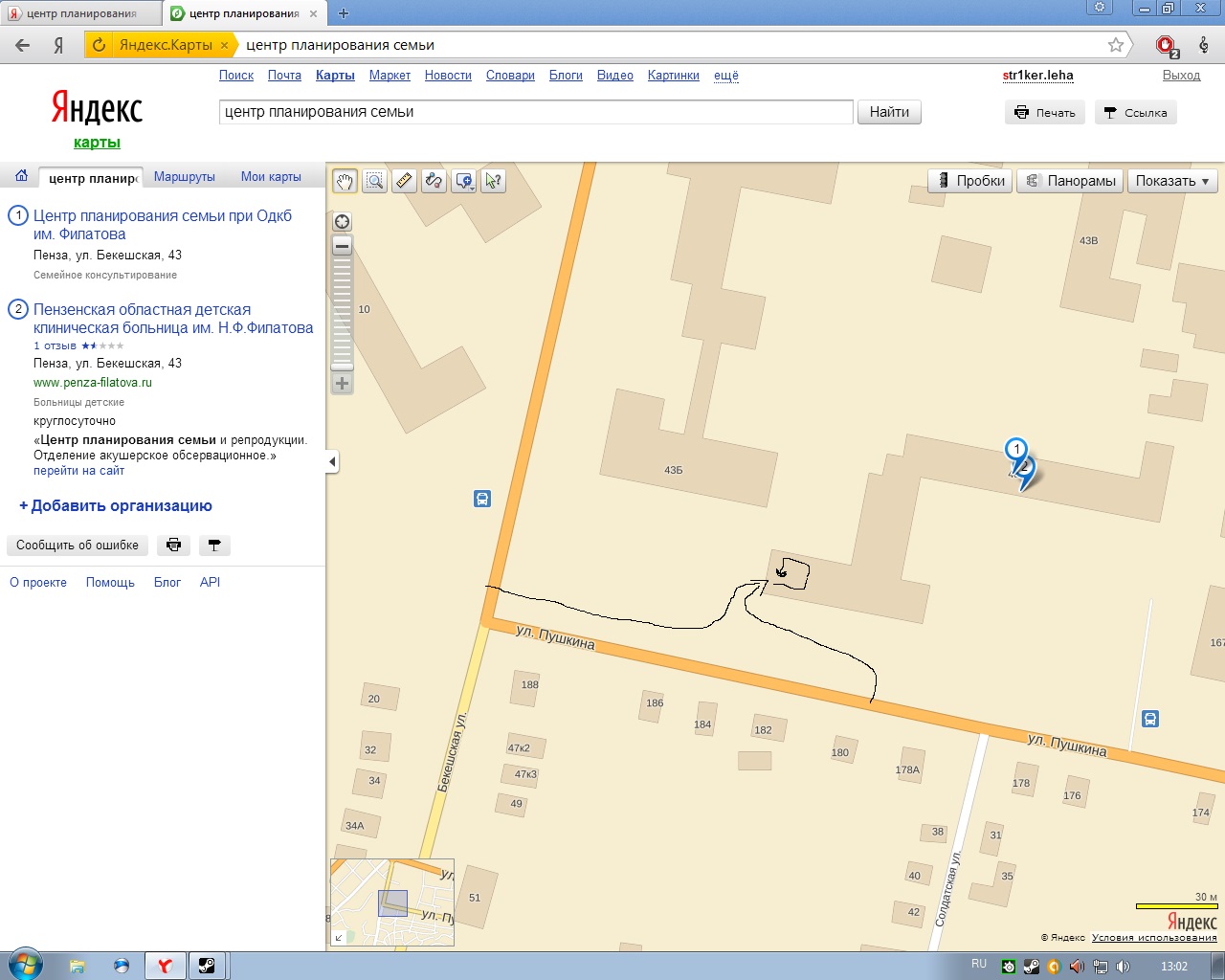Open the add-marker tool dropdown
Viewport: 1225px width, 980px height.
point(464,181)
